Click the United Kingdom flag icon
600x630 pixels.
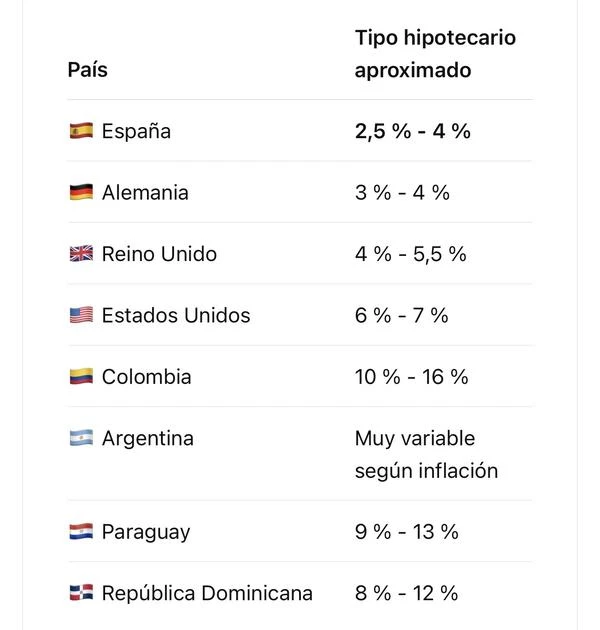(81, 254)
